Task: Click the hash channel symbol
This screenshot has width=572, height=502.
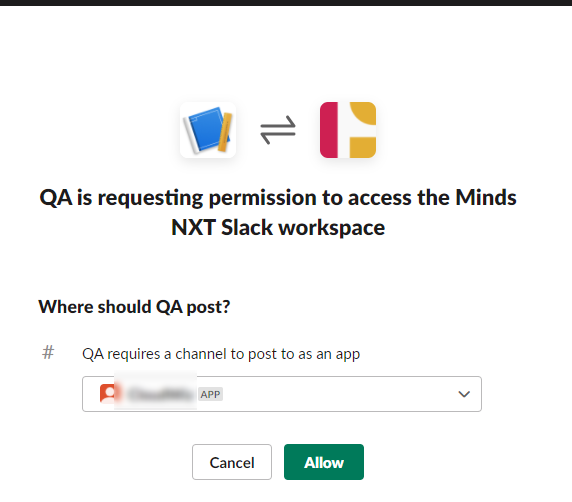Action: tap(48, 353)
